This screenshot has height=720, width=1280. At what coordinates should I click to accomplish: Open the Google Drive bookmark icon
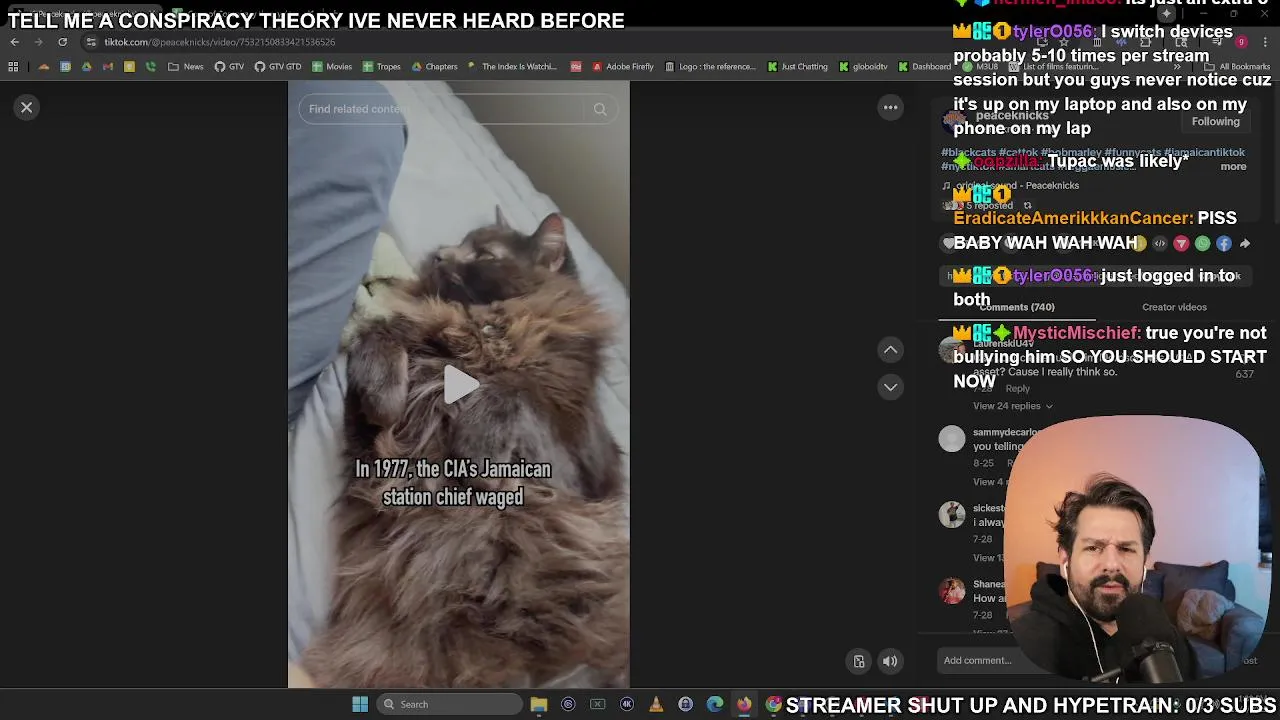(x=86, y=67)
